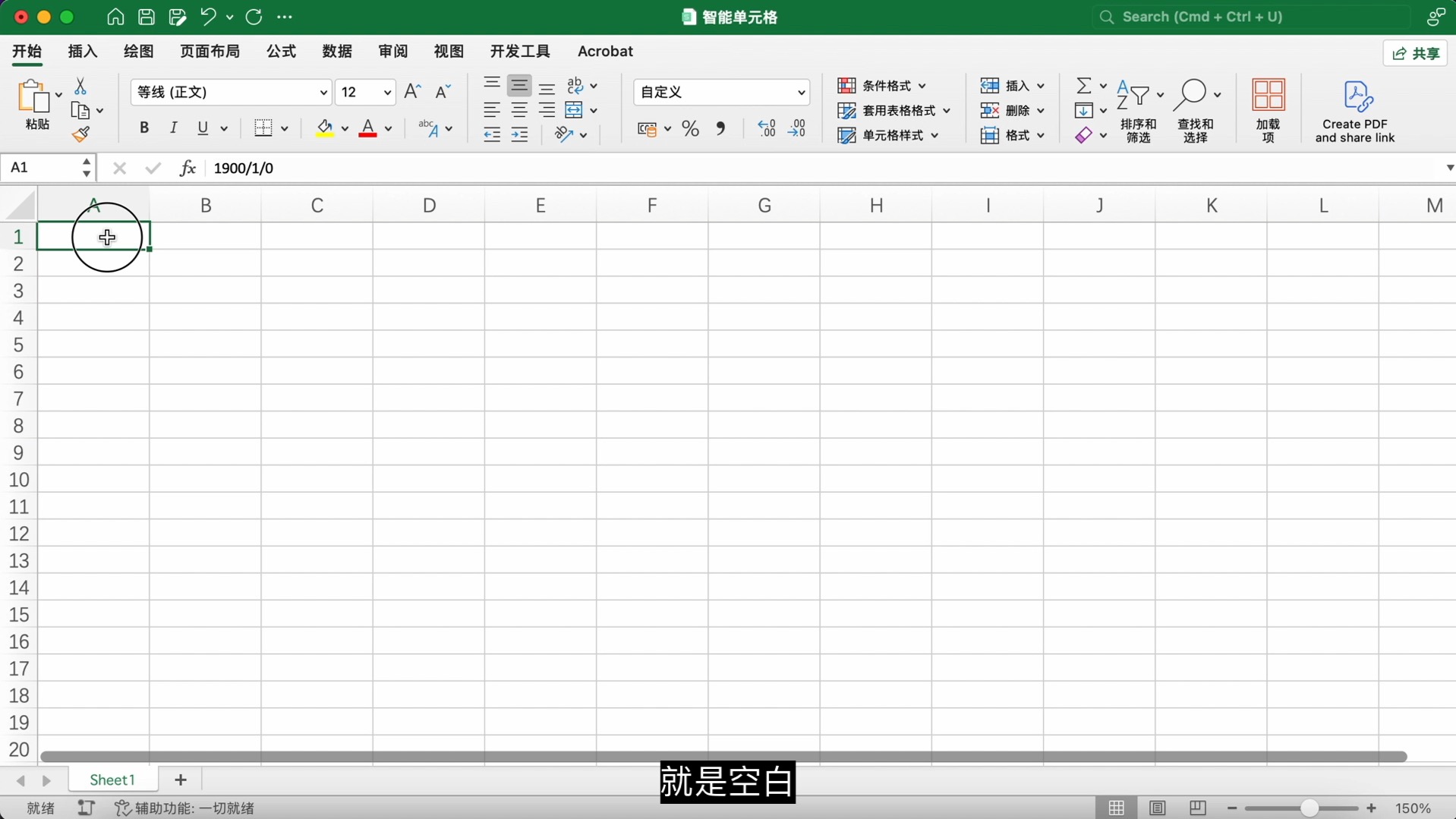
Task: Toggle Underline formatting
Action: pyautogui.click(x=203, y=128)
